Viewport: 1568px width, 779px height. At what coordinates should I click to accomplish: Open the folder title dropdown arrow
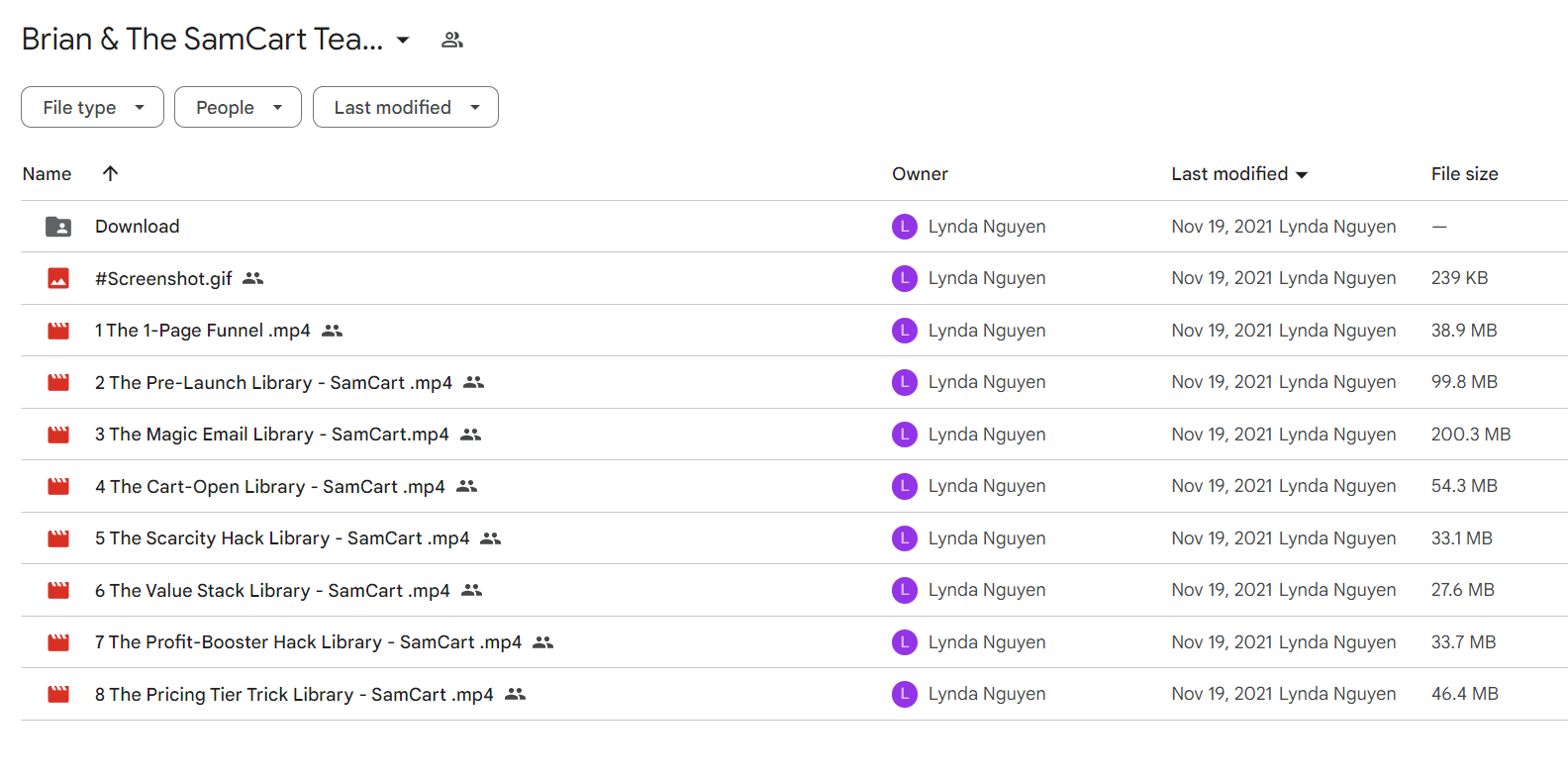click(403, 41)
